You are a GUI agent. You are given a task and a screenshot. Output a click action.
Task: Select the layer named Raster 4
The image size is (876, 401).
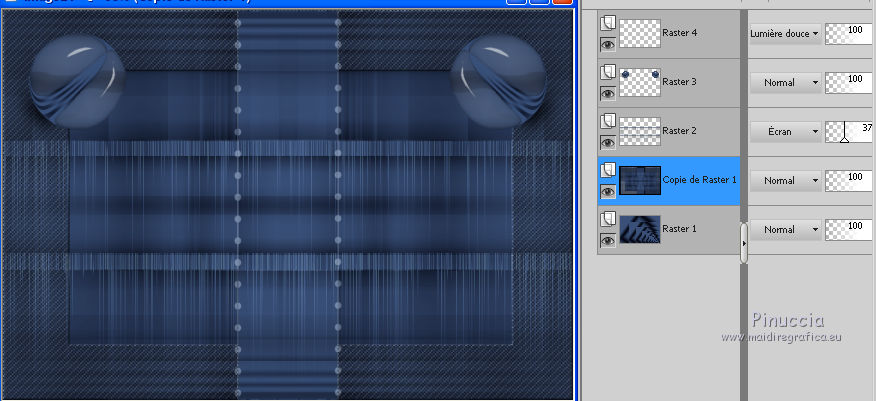click(679, 33)
